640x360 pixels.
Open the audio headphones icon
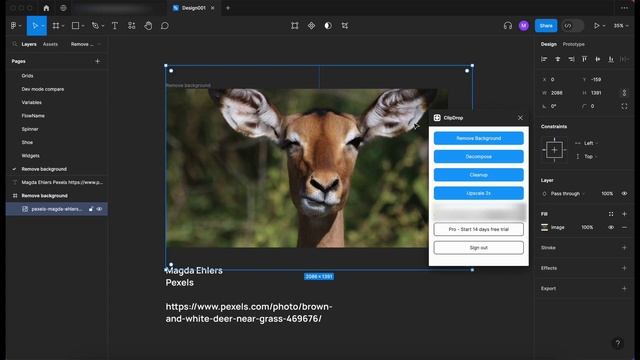pyautogui.click(x=508, y=26)
